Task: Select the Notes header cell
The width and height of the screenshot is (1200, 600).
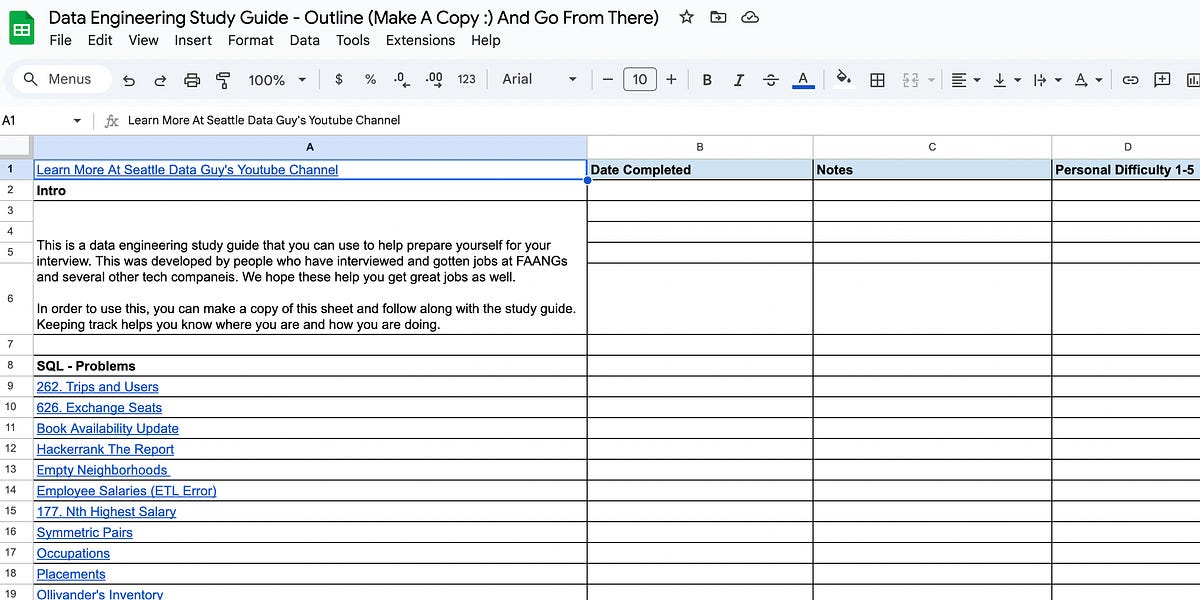Action: [x=932, y=170]
